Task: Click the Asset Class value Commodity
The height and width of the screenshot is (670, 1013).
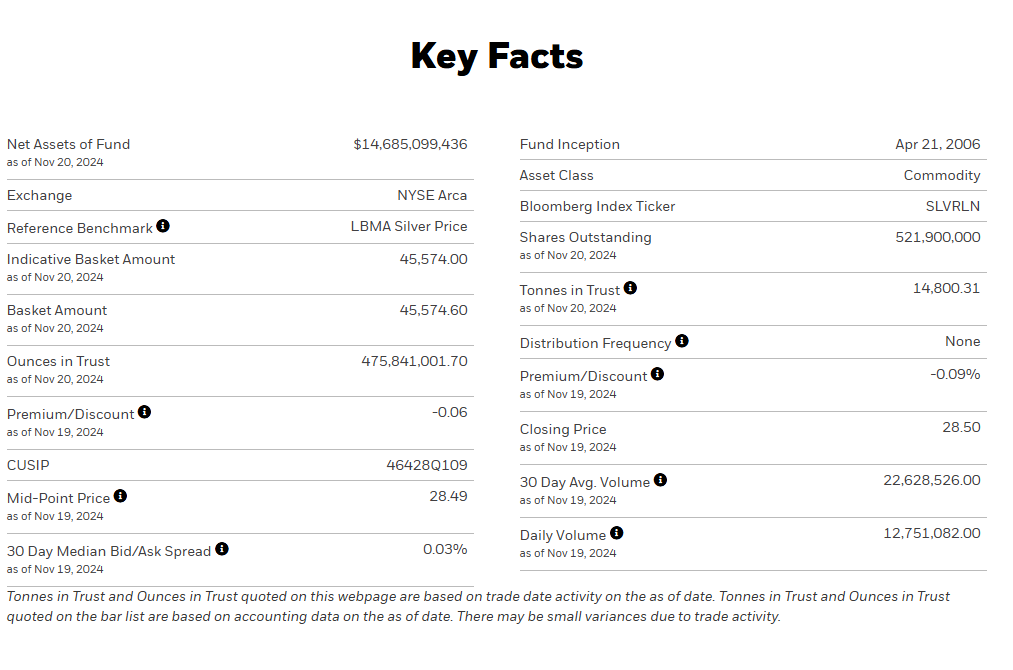Action: 942,176
